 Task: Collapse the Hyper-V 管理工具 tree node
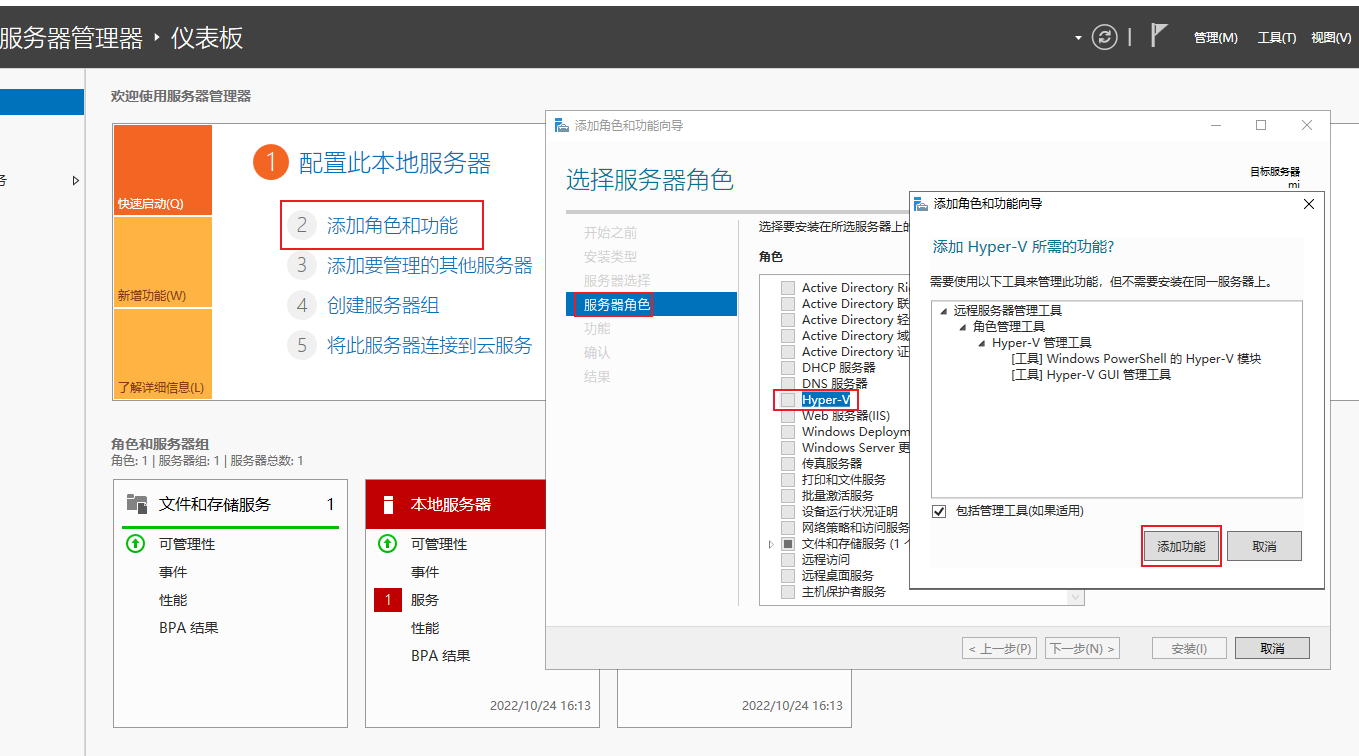(982, 343)
